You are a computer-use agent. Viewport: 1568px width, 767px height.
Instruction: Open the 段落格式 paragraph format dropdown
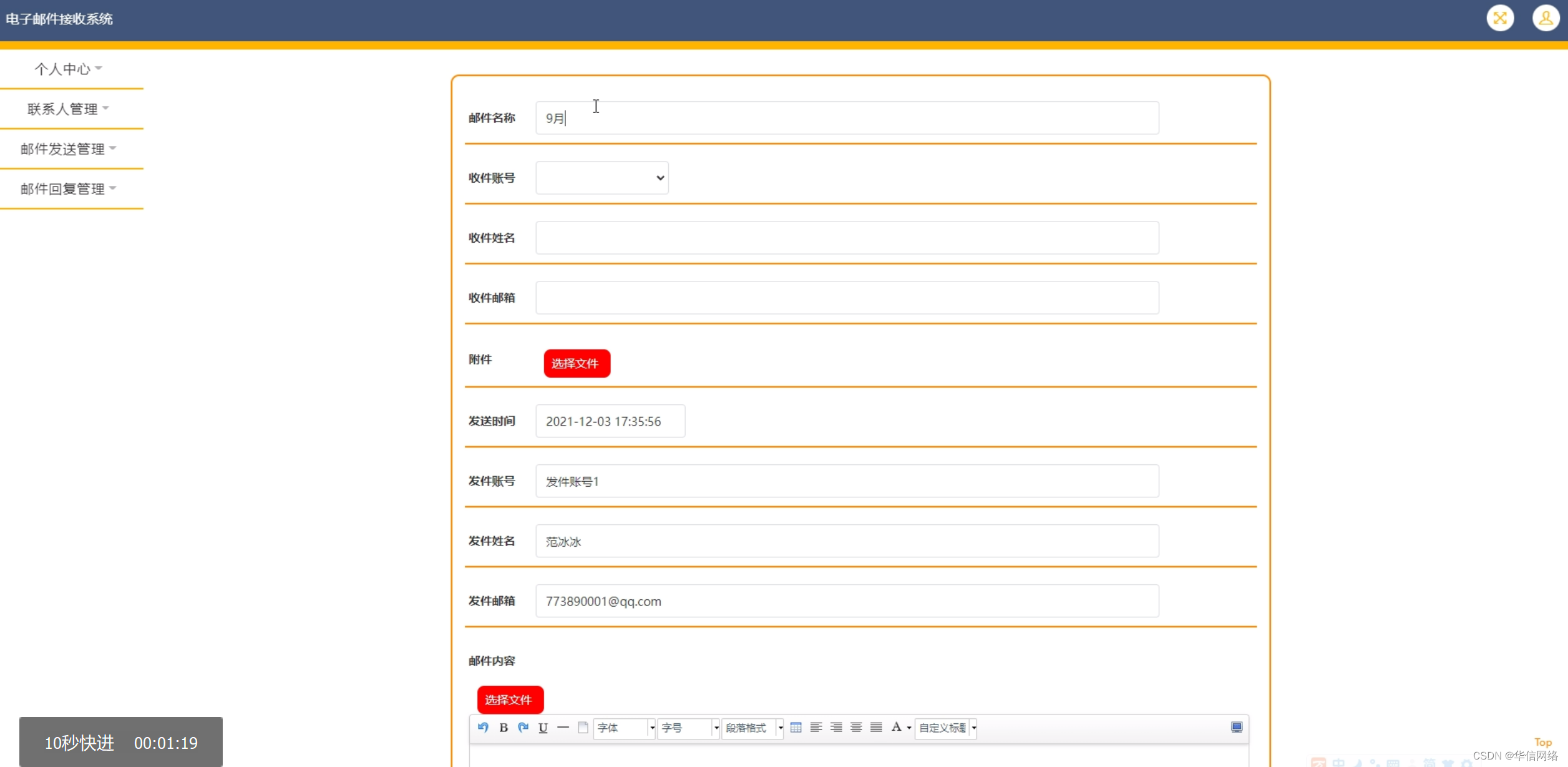click(752, 728)
